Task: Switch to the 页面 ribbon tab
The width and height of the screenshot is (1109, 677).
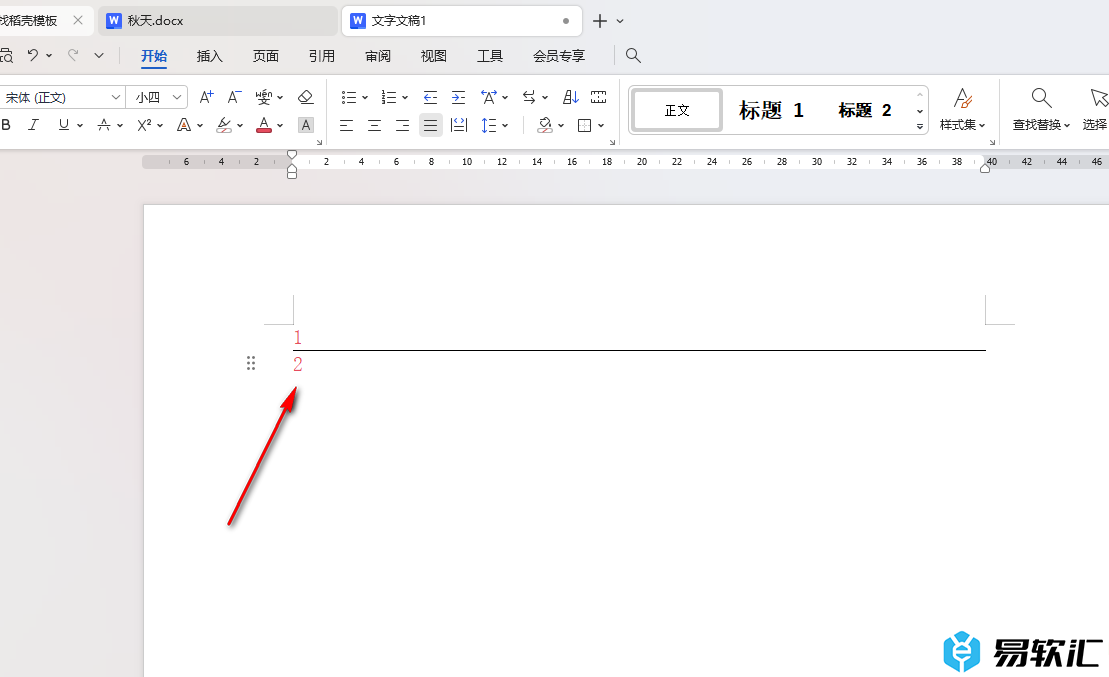Action: (x=265, y=56)
